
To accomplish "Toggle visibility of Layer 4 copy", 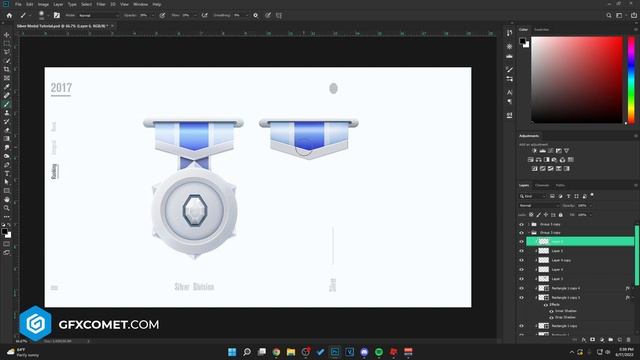I will pyautogui.click(x=521, y=260).
